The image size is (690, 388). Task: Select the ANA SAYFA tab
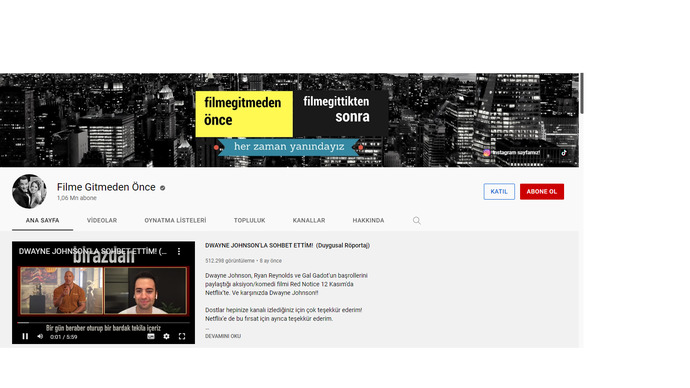pos(42,220)
